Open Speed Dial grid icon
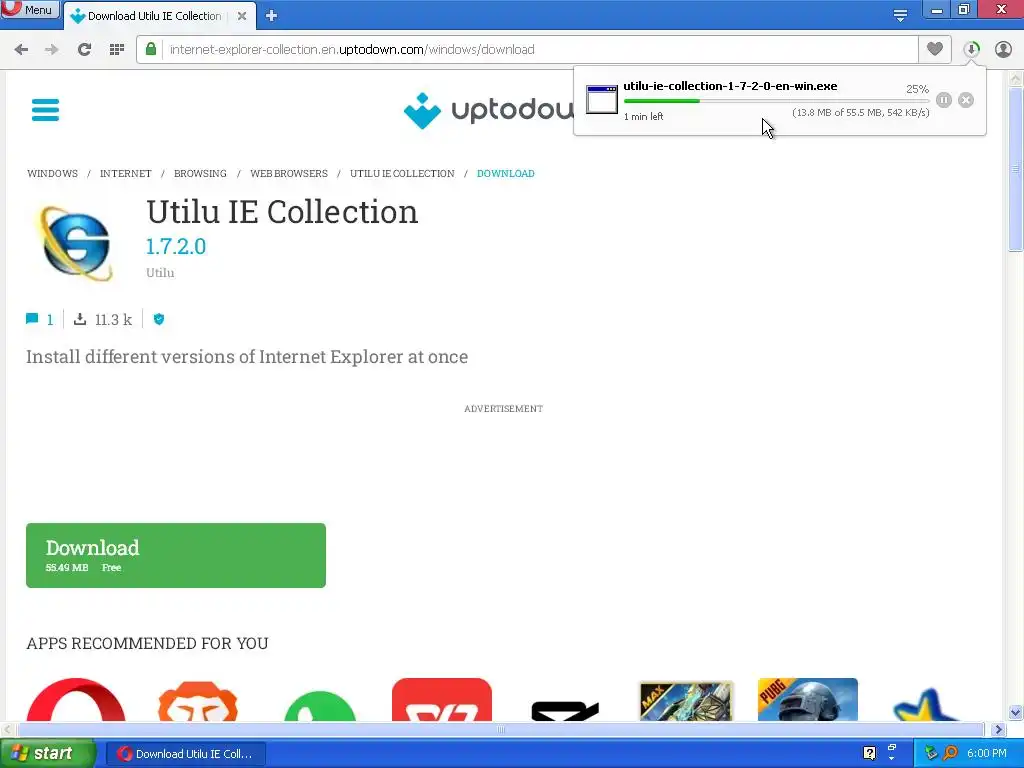This screenshot has width=1024, height=768. (117, 50)
